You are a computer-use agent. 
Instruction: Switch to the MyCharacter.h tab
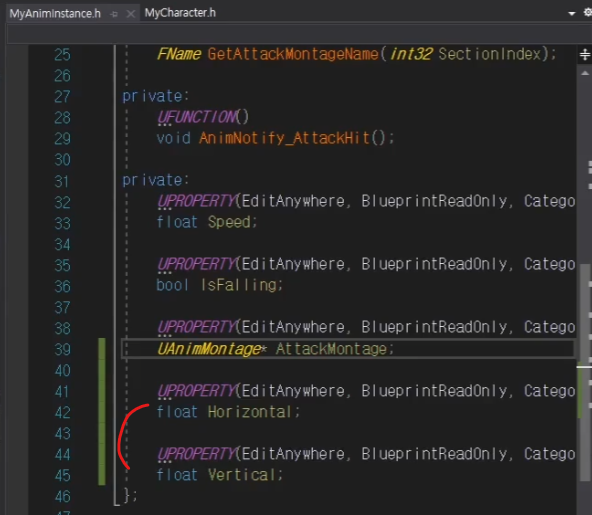click(180, 13)
